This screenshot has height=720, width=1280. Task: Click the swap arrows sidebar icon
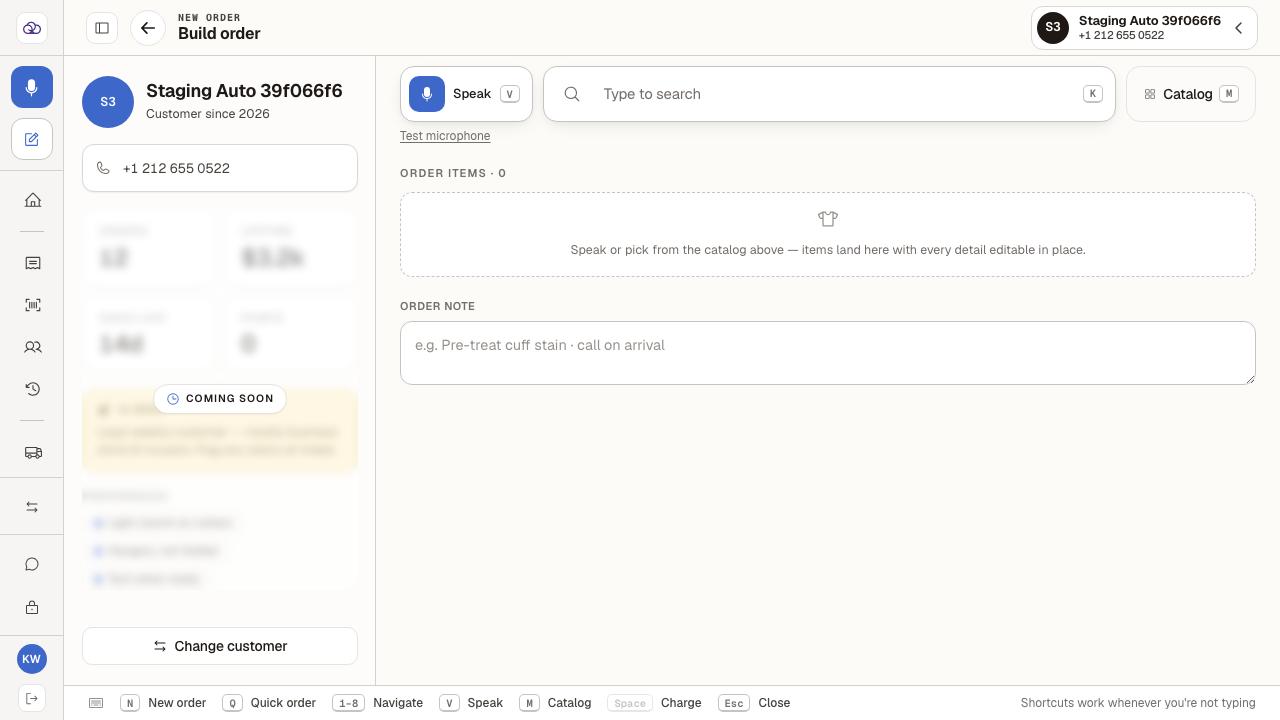tap(32, 507)
